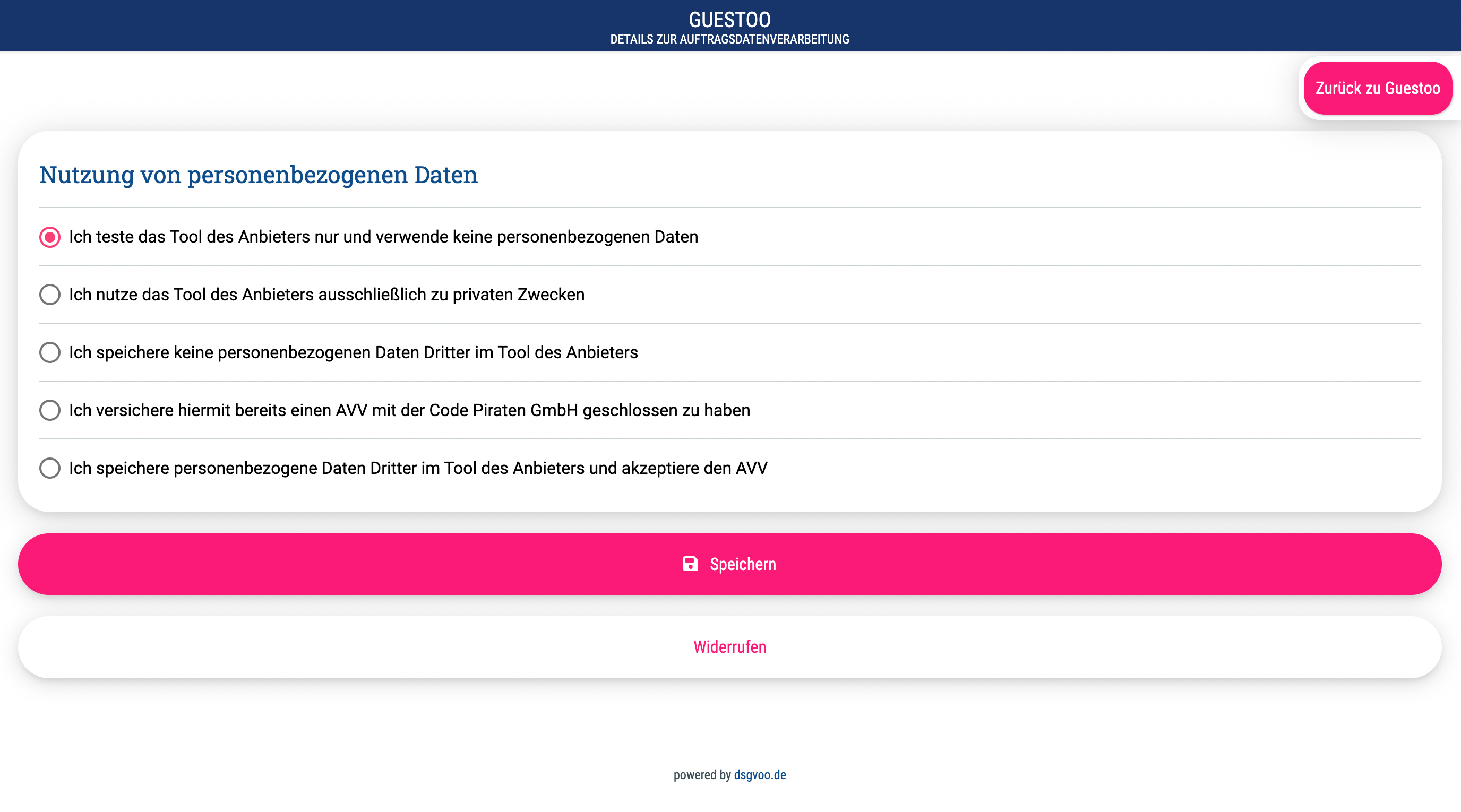Choose radio 'ausschließlich zu privaten Zwecken'
The height and width of the screenshot is (812, 1461).
click(50, 295)
